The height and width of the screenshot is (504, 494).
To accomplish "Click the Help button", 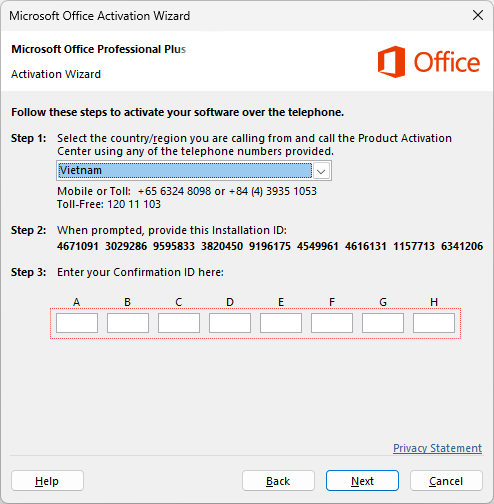I will point(47,481).
